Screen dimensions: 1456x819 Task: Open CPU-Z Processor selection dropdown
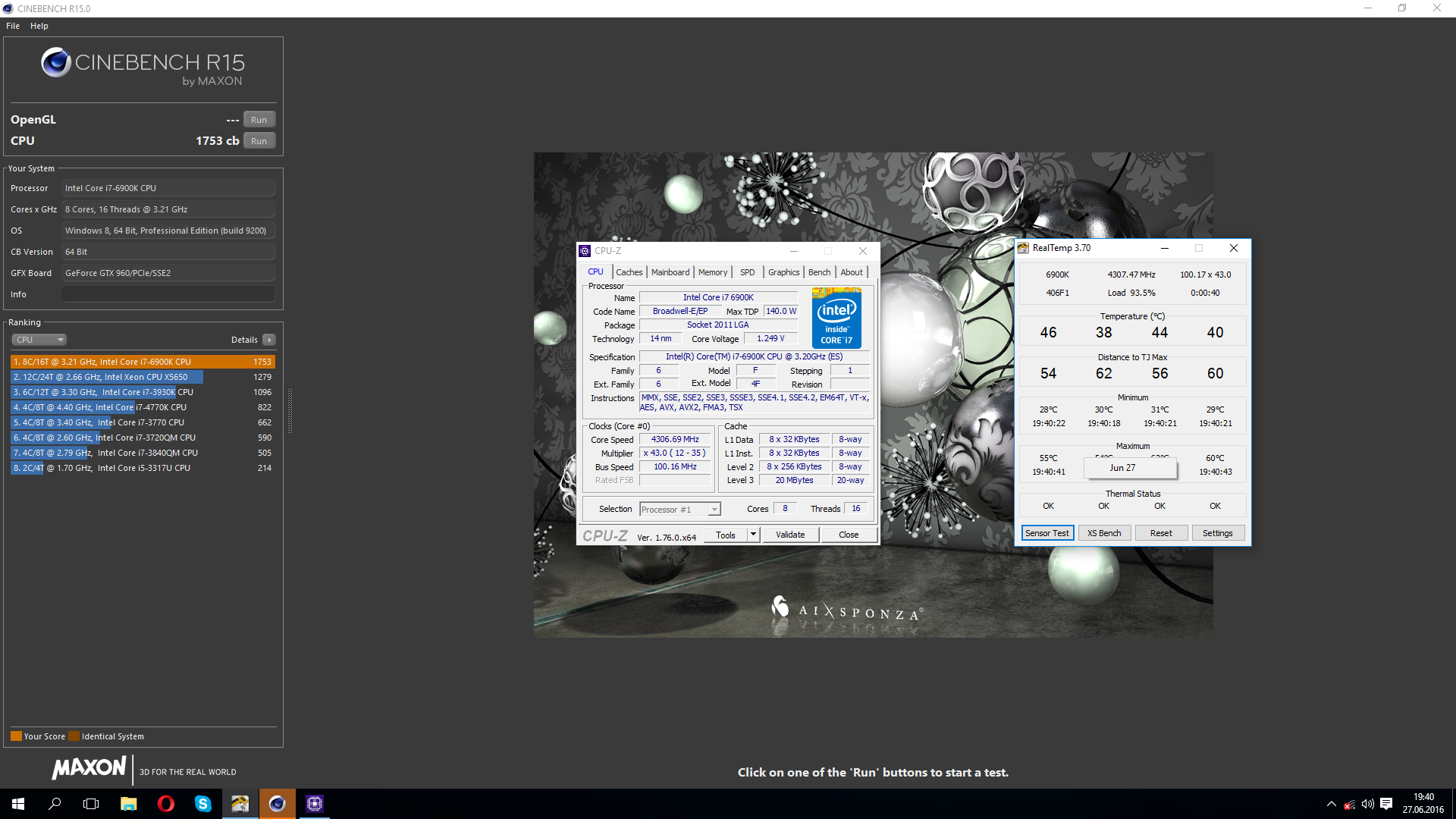coord(680,510)
